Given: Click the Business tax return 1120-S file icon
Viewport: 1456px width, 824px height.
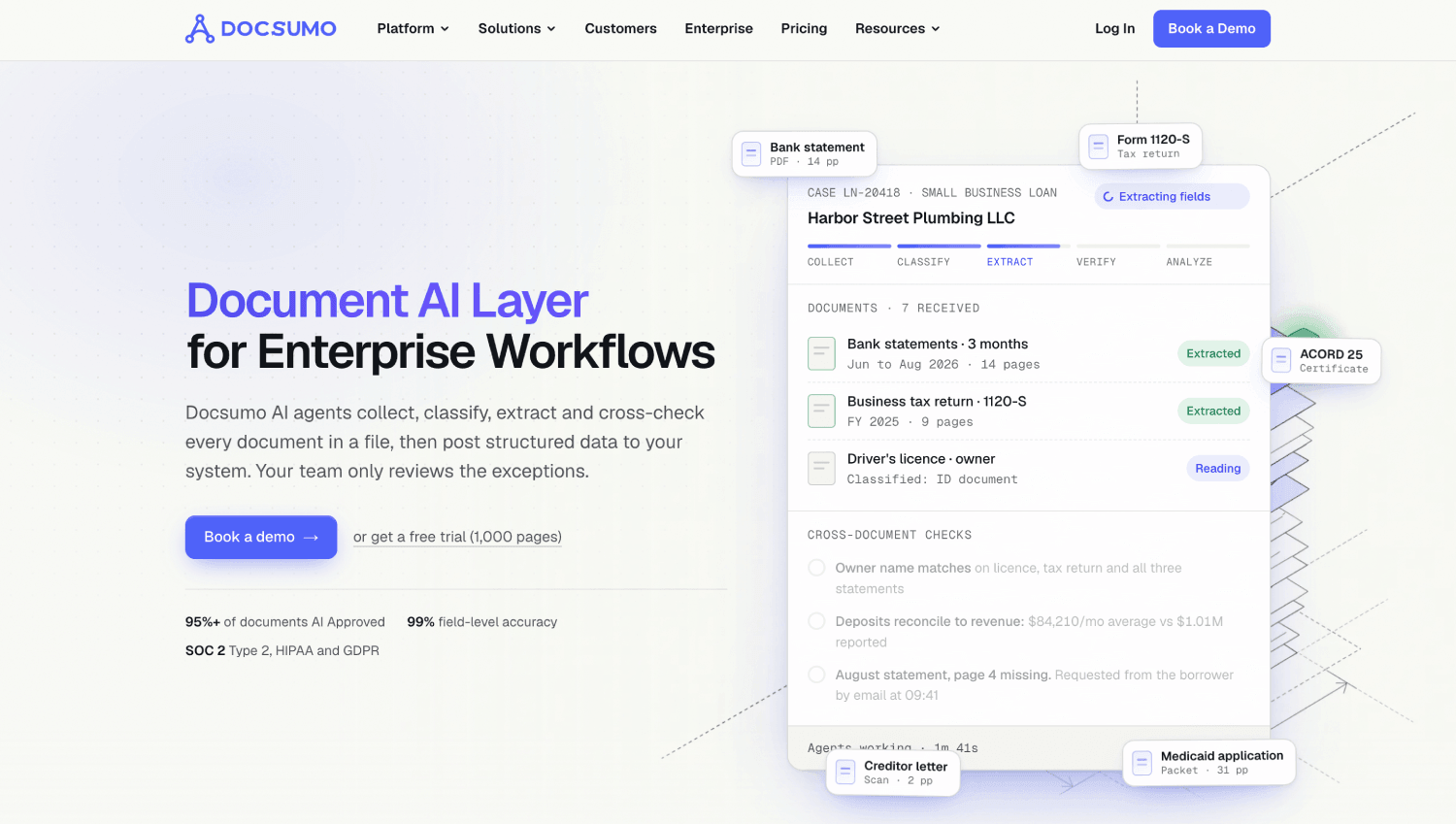Looking at the screenshot, I should click(821, 411).
